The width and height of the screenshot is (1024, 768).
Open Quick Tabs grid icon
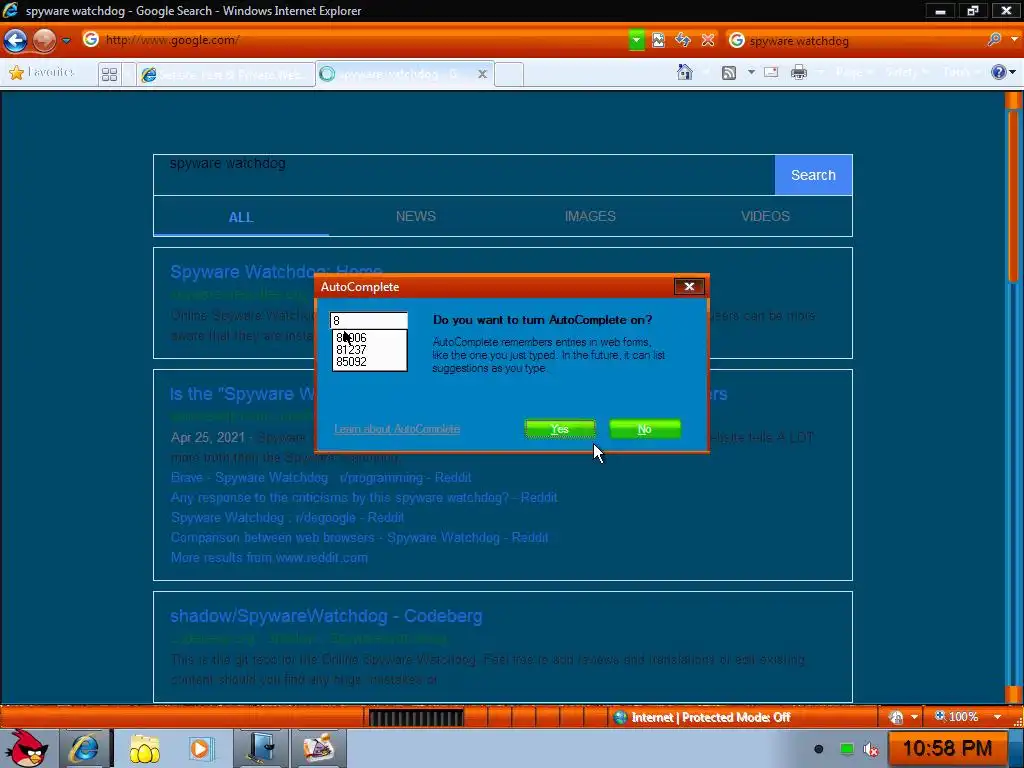pyautogui.click(x=110, y=74)
